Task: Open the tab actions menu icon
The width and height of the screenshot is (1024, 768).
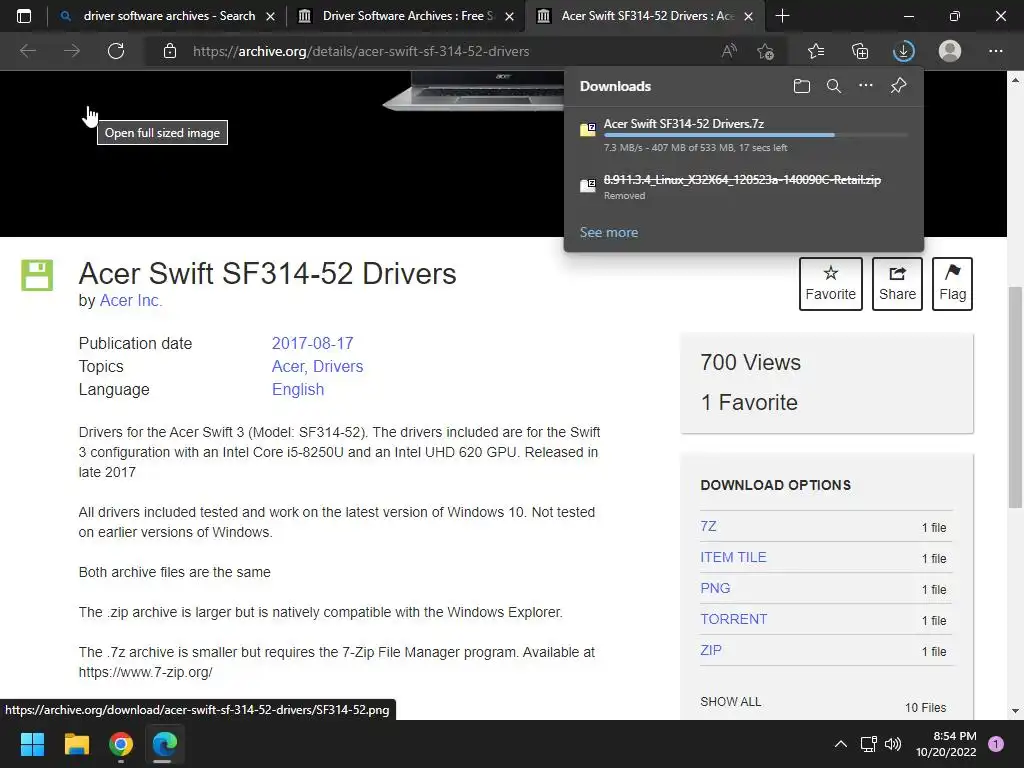Action: click(x=24, y=16)
